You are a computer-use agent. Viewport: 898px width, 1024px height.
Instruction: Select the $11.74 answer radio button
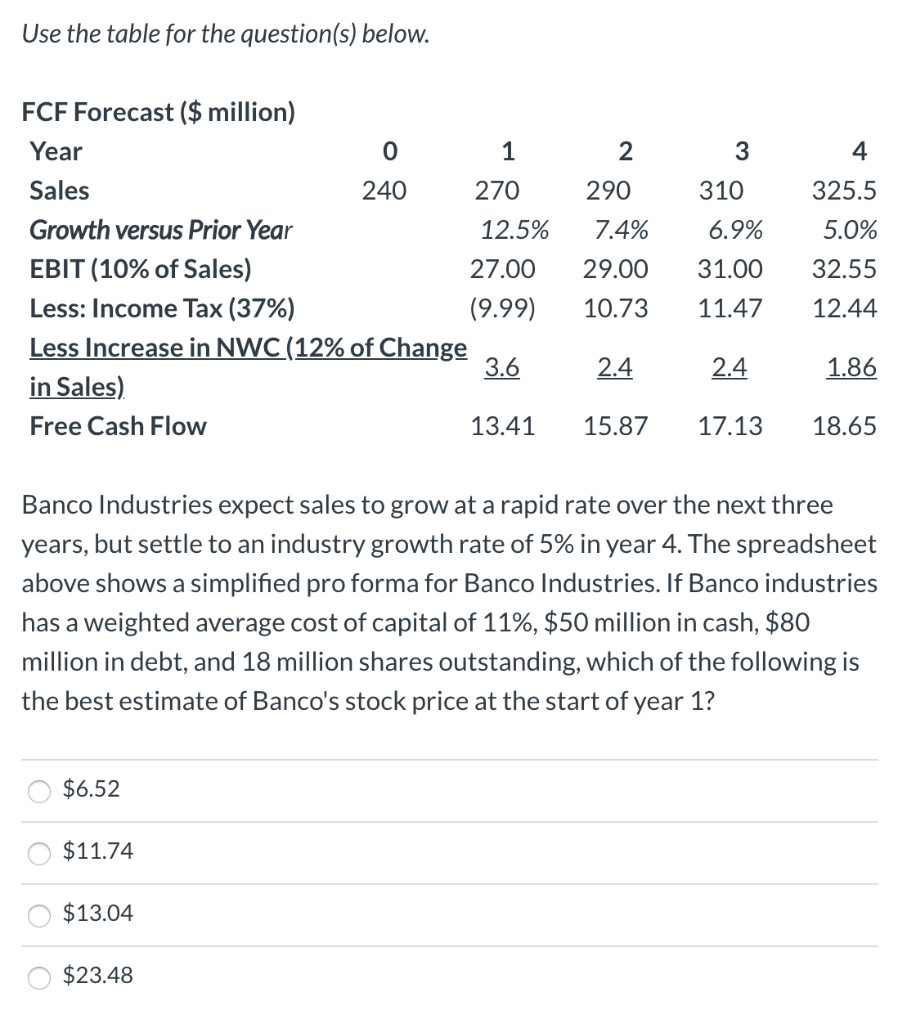point(38,852)
